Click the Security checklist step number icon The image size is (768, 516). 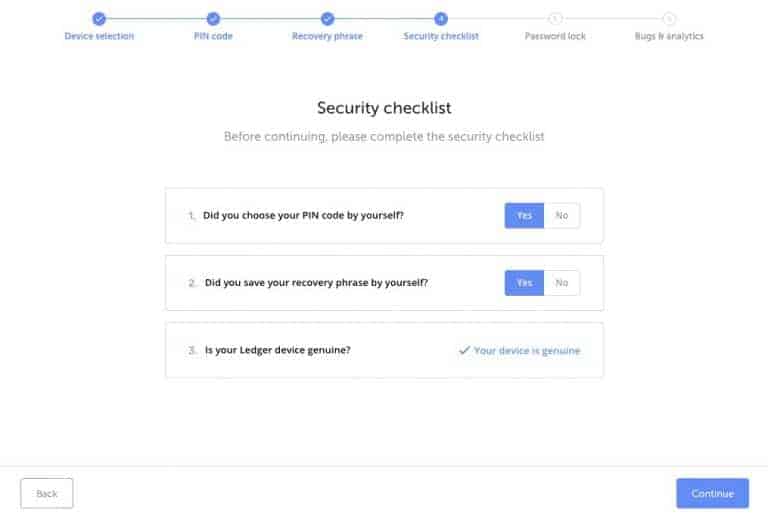tap(441, 18)
